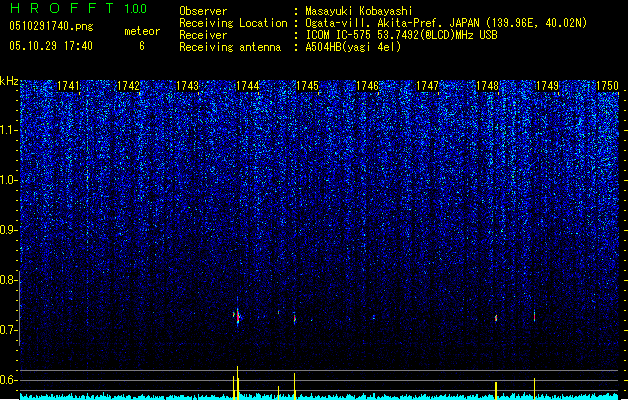Click the 0.8 kHz axis label

(8, 280)
